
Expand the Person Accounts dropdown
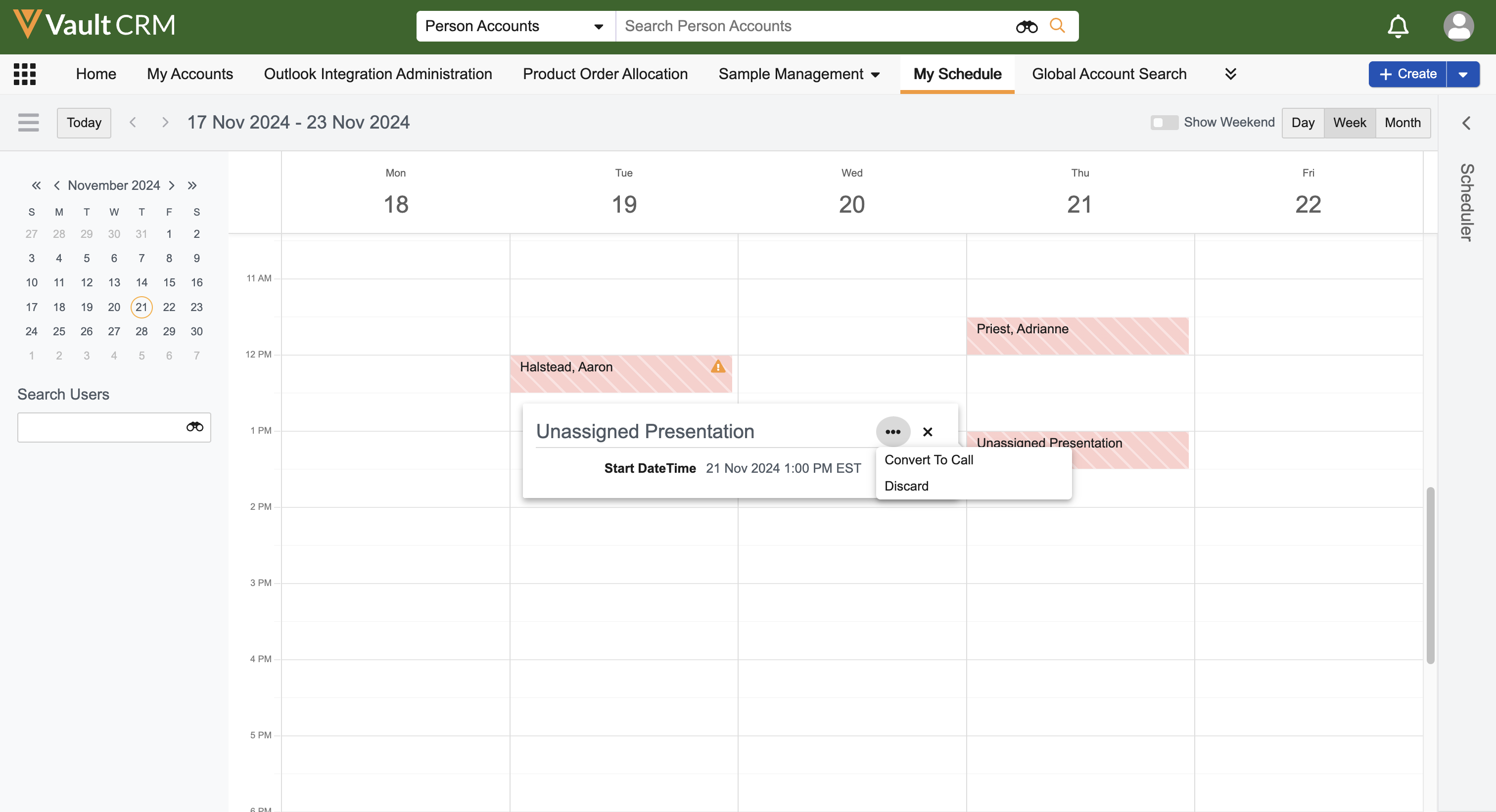(598, 26)
